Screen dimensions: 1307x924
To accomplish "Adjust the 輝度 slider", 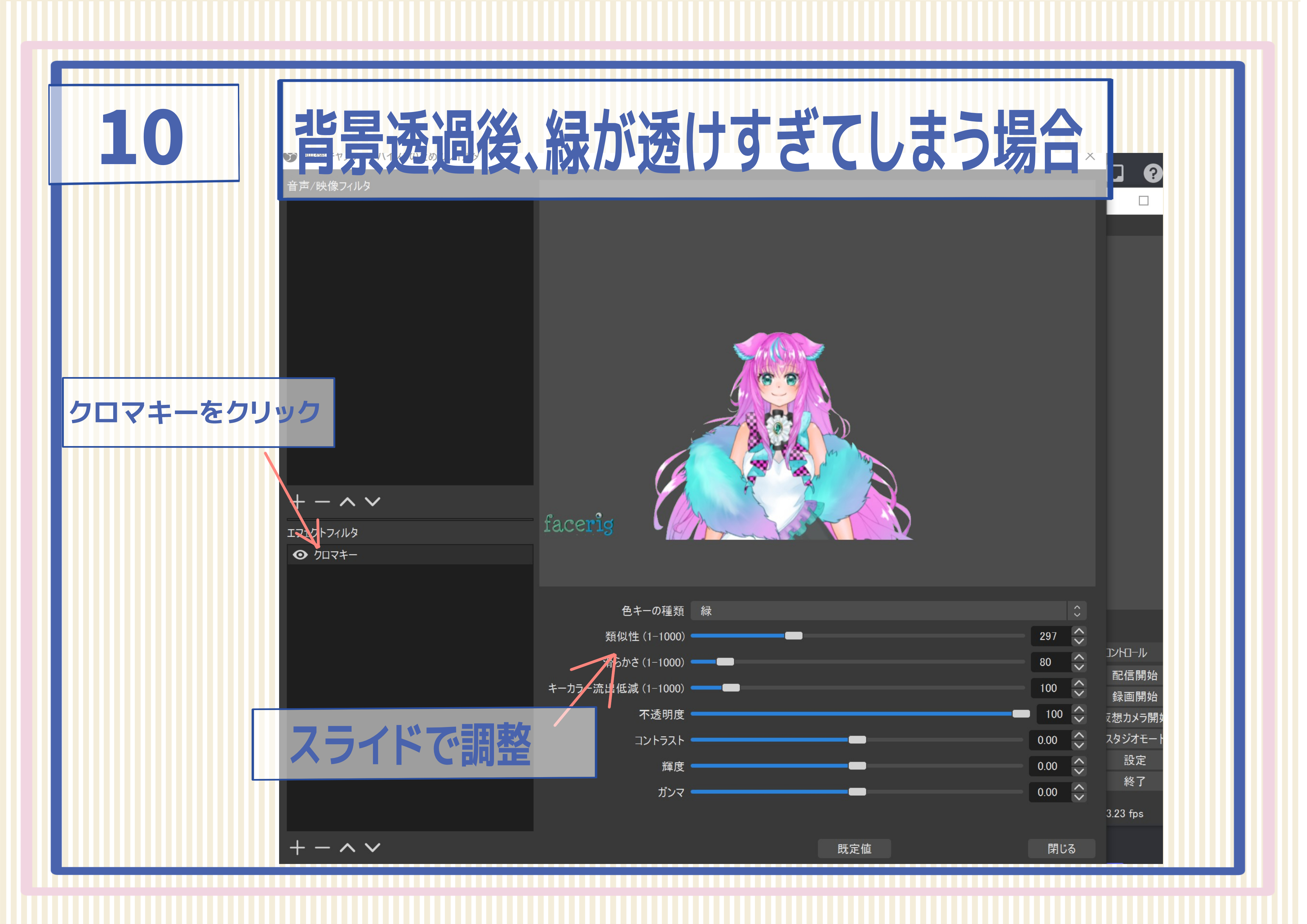I will coord(857,766).
